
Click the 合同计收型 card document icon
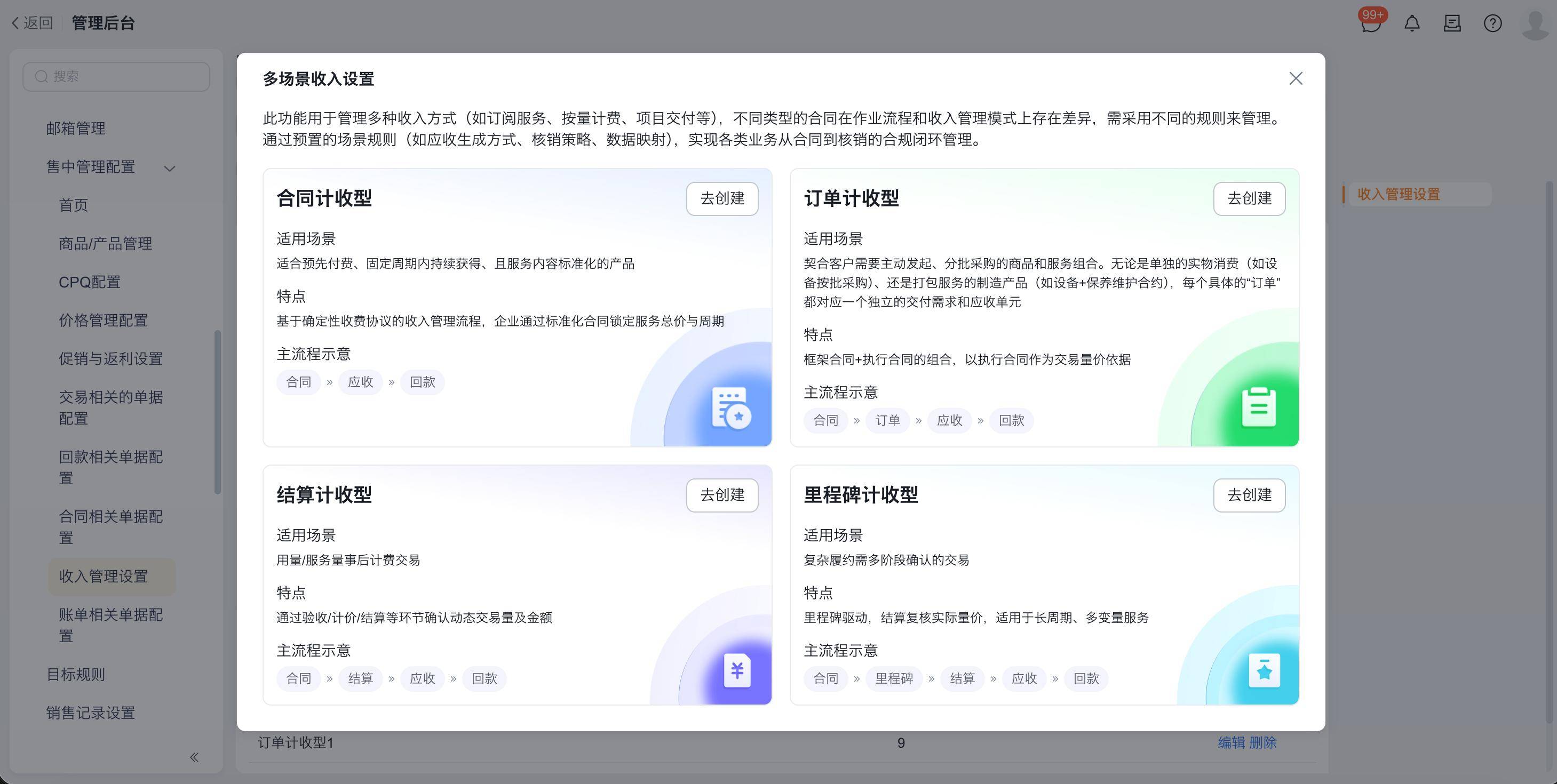tap(731, 409)
